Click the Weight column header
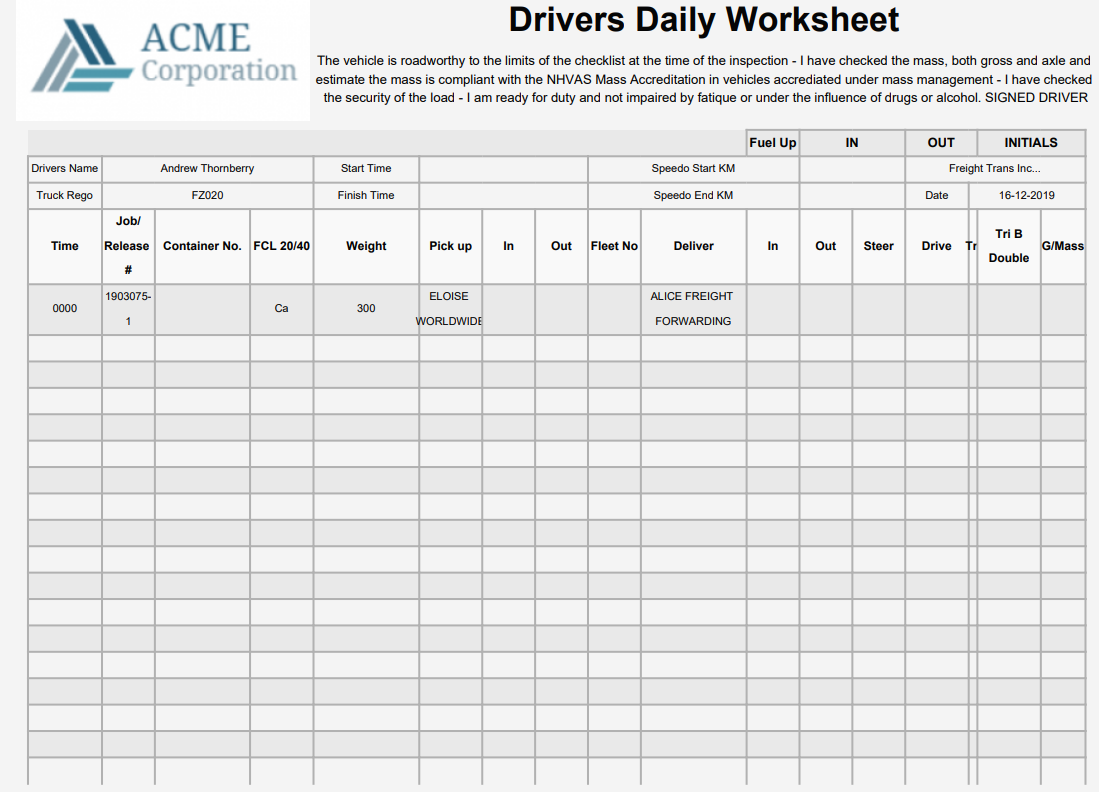This screenshot has height=792, width=1099. (366, 246)
